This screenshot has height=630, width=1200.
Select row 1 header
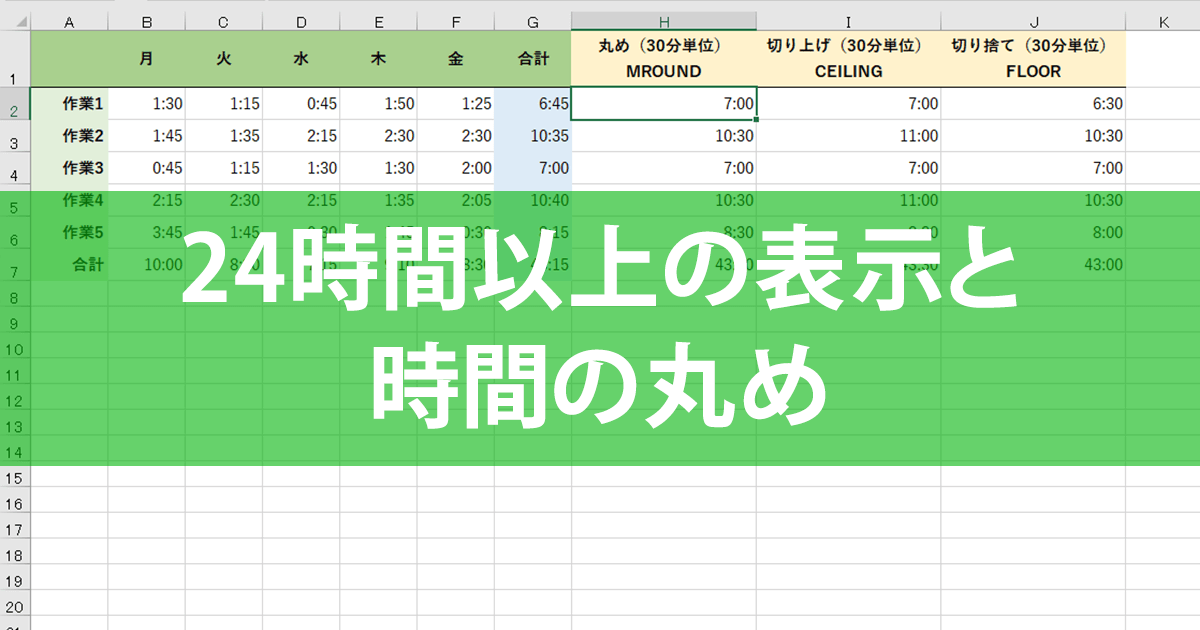[15, 59]
